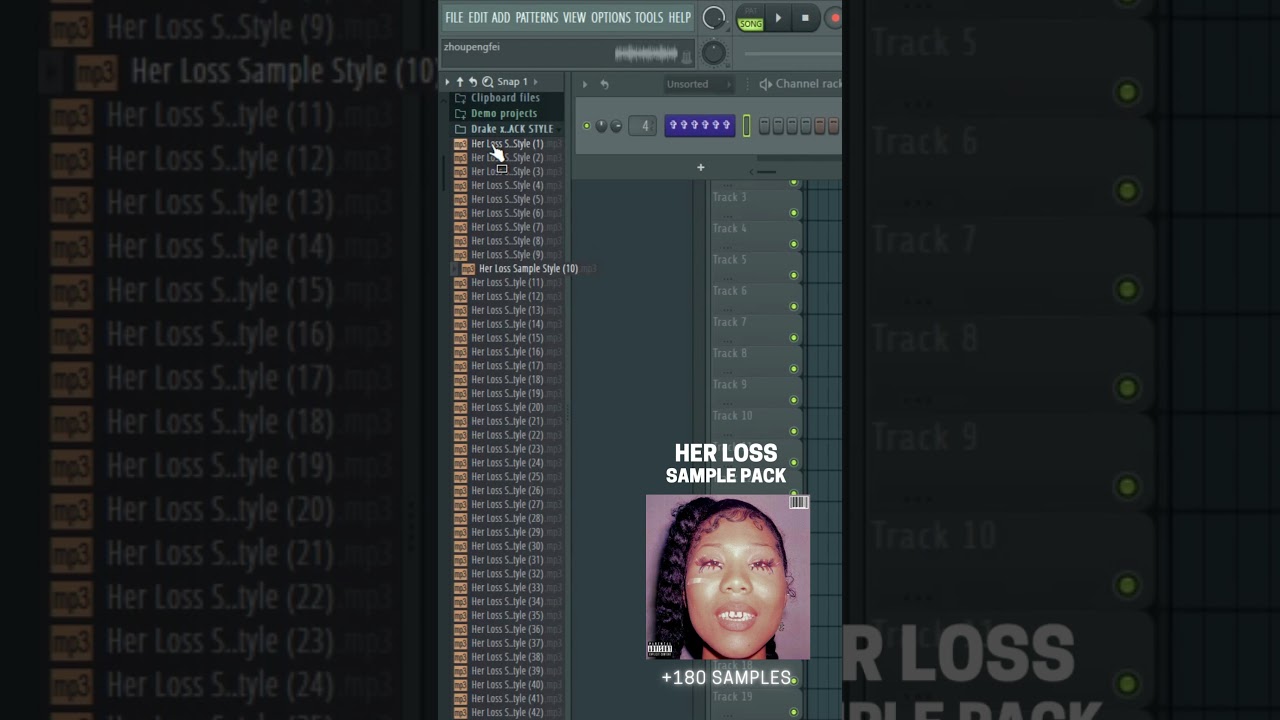Click mp3 icon of Her Loss S..Style (3)
This screenshot has width=1280, height=720.
pyautogui.click(x=460, y=172)
